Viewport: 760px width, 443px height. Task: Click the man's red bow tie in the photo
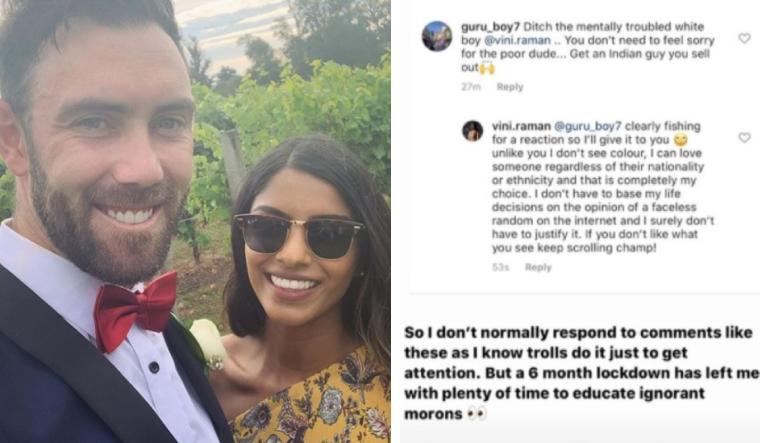coord(135,309)
